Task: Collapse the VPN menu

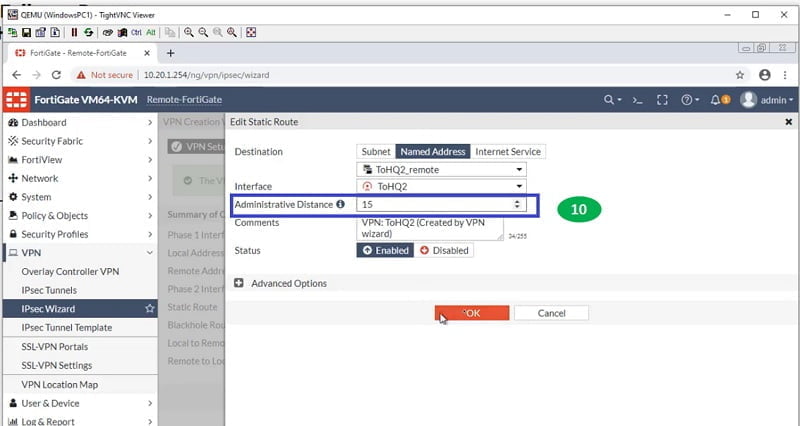Action: tap(79, 253)
